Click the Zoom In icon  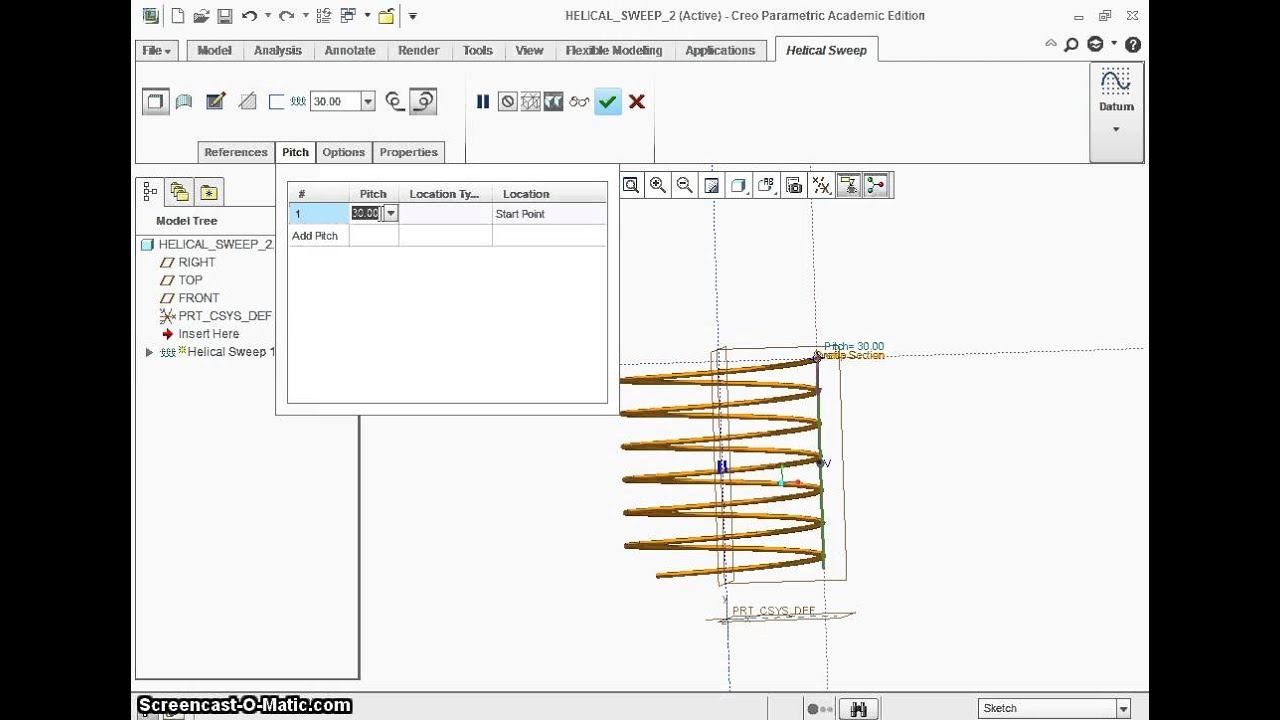[x=658, y=185]
